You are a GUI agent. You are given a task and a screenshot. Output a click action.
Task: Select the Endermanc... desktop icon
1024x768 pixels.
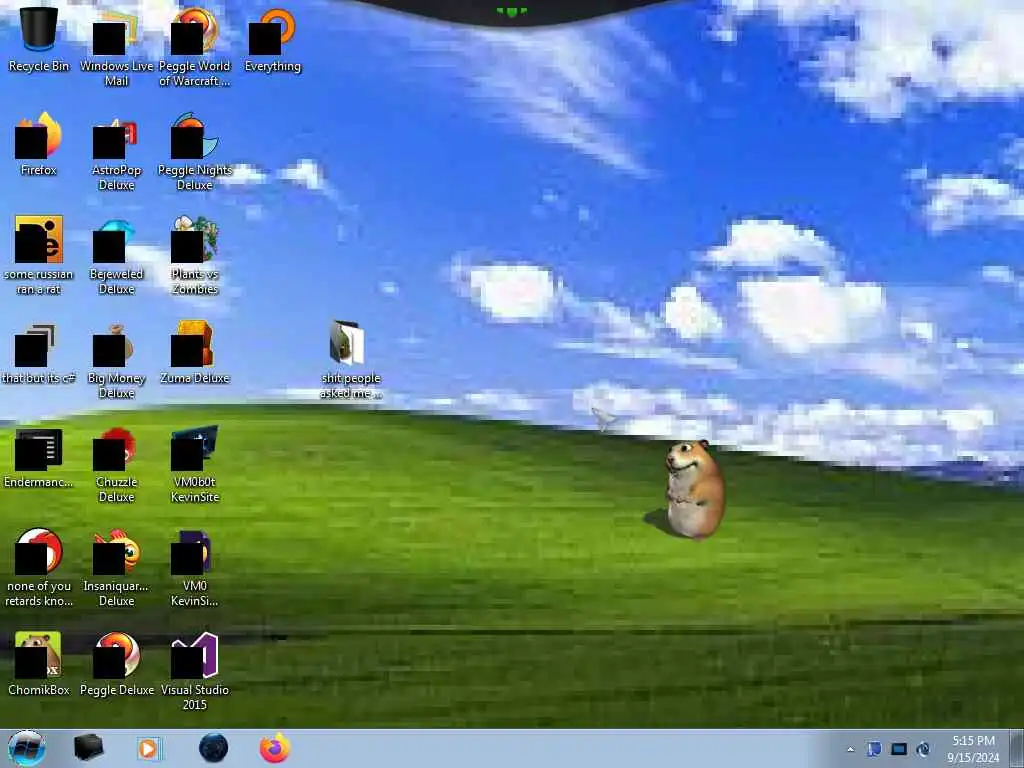click(39, 457)
